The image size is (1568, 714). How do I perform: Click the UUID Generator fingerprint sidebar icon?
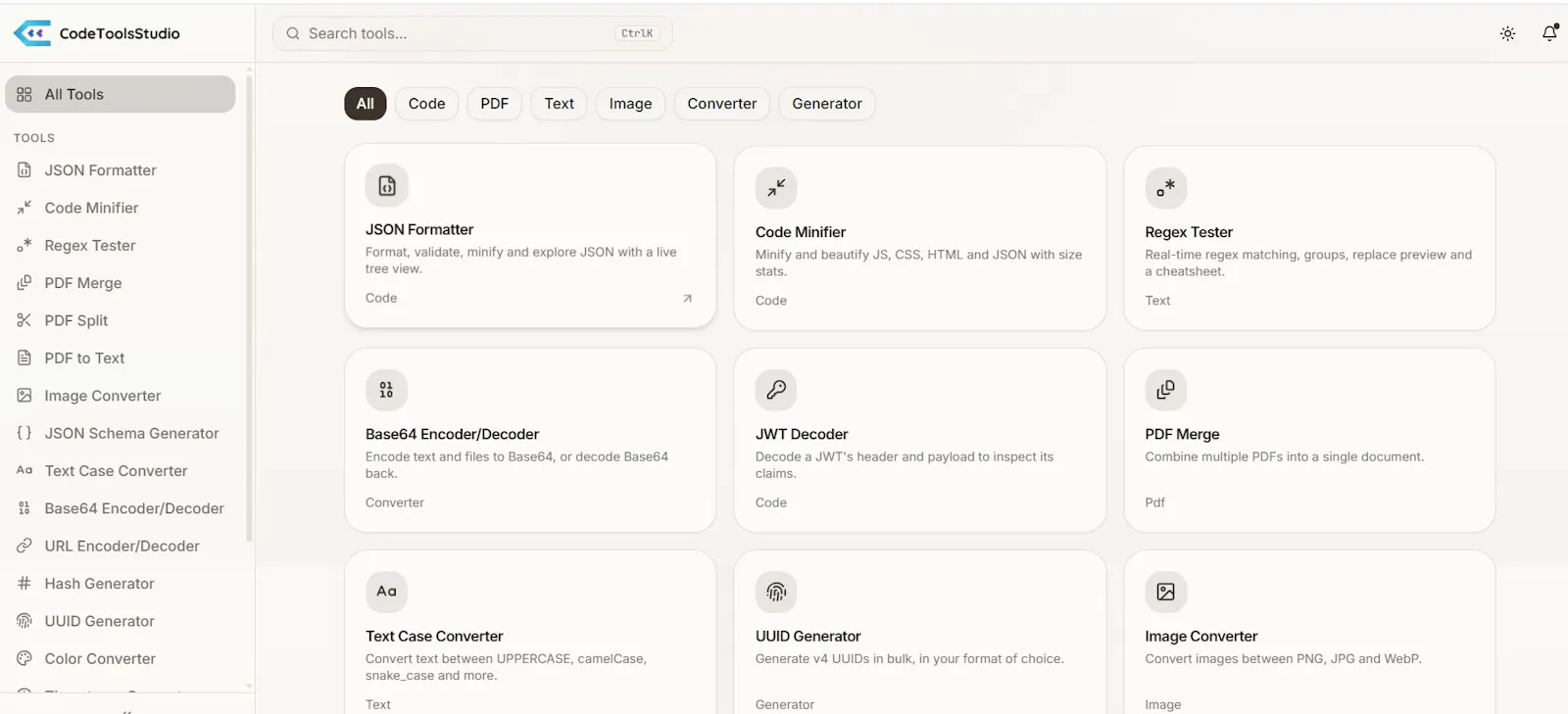pyautogui.click(x=24, y=621)
